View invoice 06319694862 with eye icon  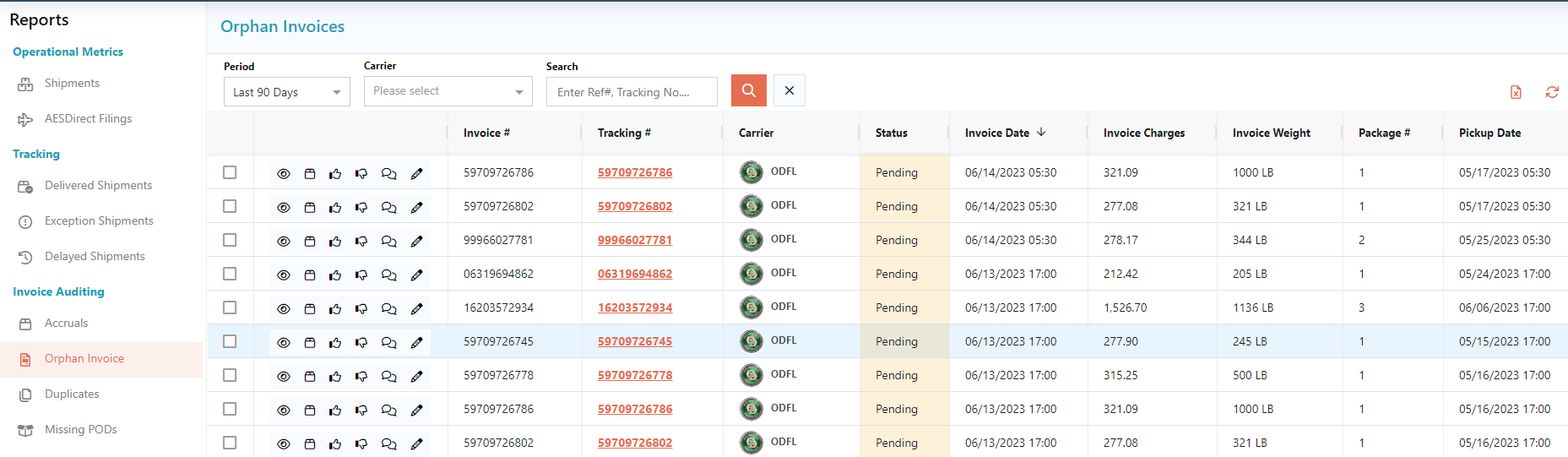pyautogui.click(x=284, y=275)
